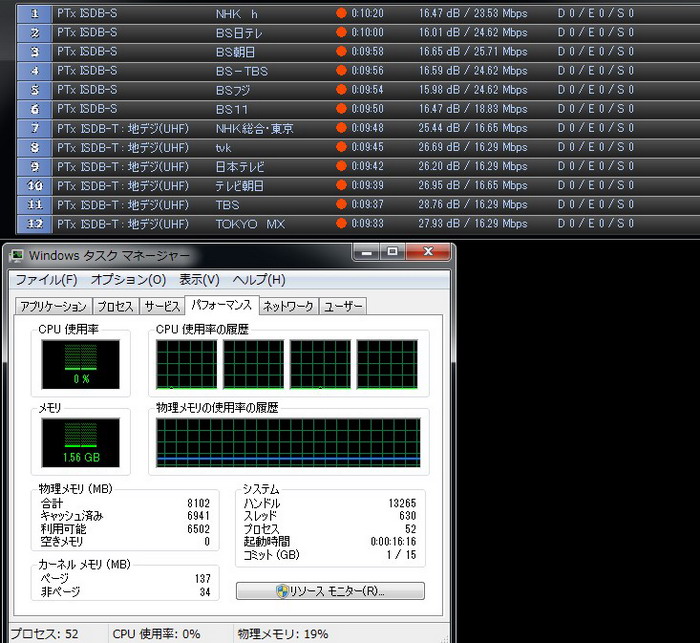Click orange record dot on tvk row
Viewport: 700px width, 643px height.
(x=341, y=147)
